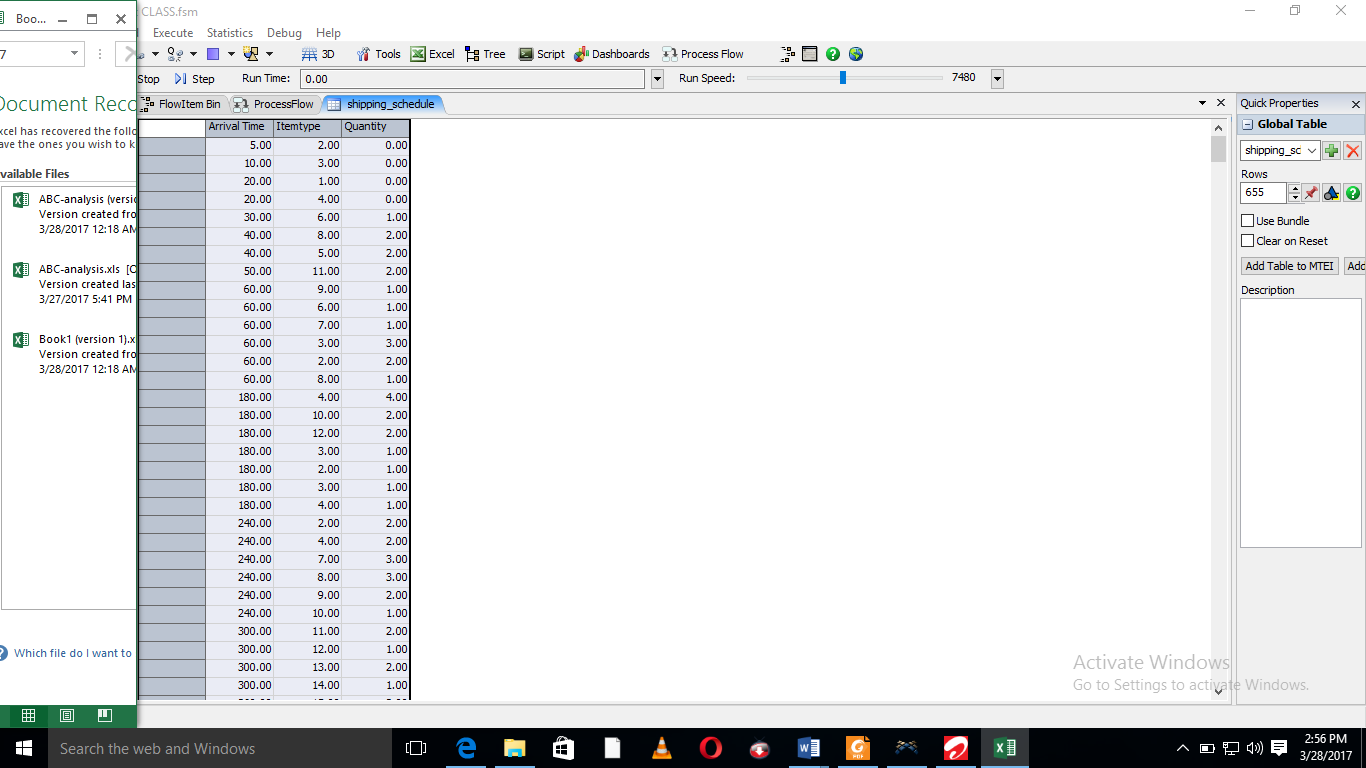Open the Run Speed dropdown
This screenshot has width=1366, height=768.
point(996,79)
